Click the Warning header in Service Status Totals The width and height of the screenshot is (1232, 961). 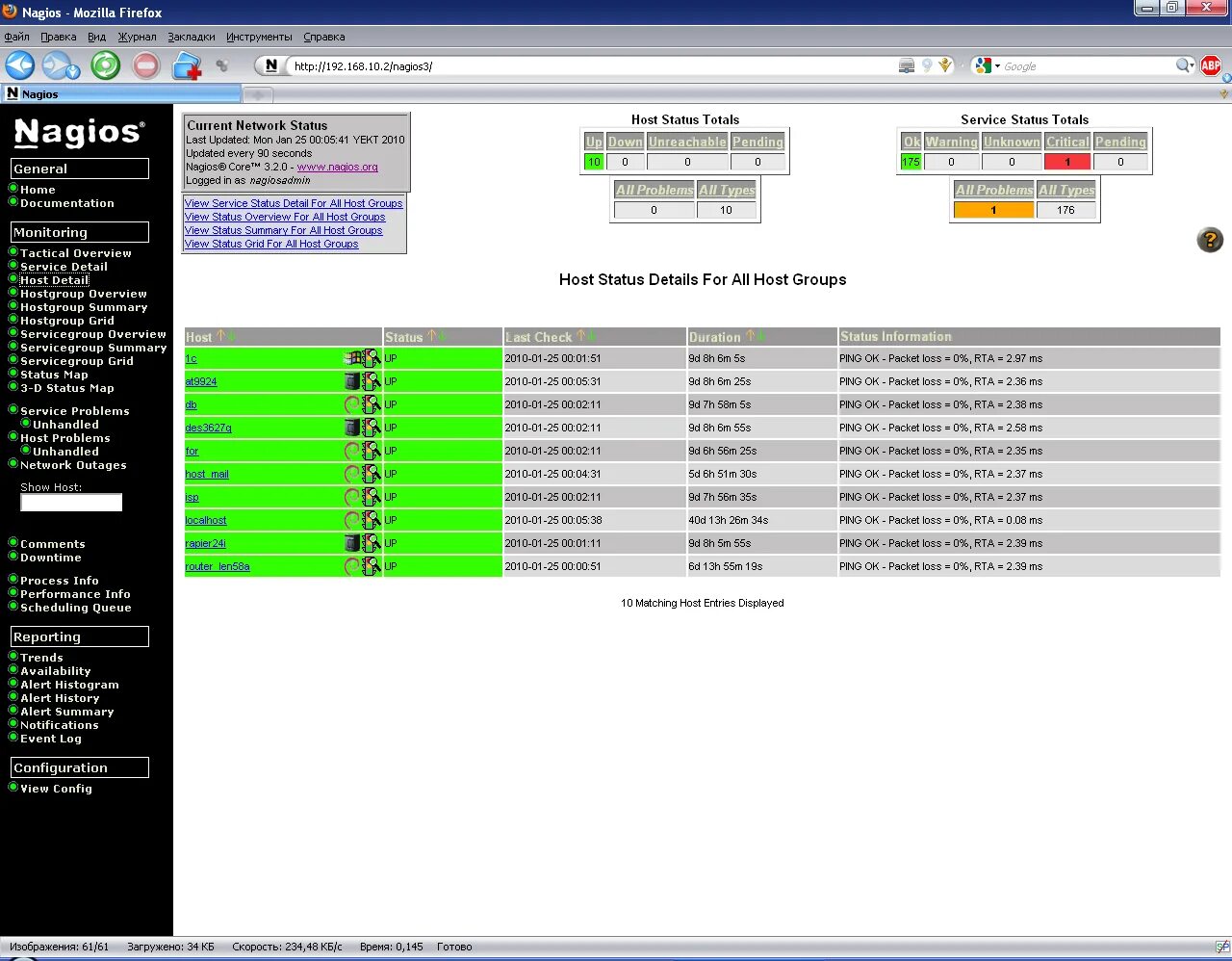click(x=952, y=142)
